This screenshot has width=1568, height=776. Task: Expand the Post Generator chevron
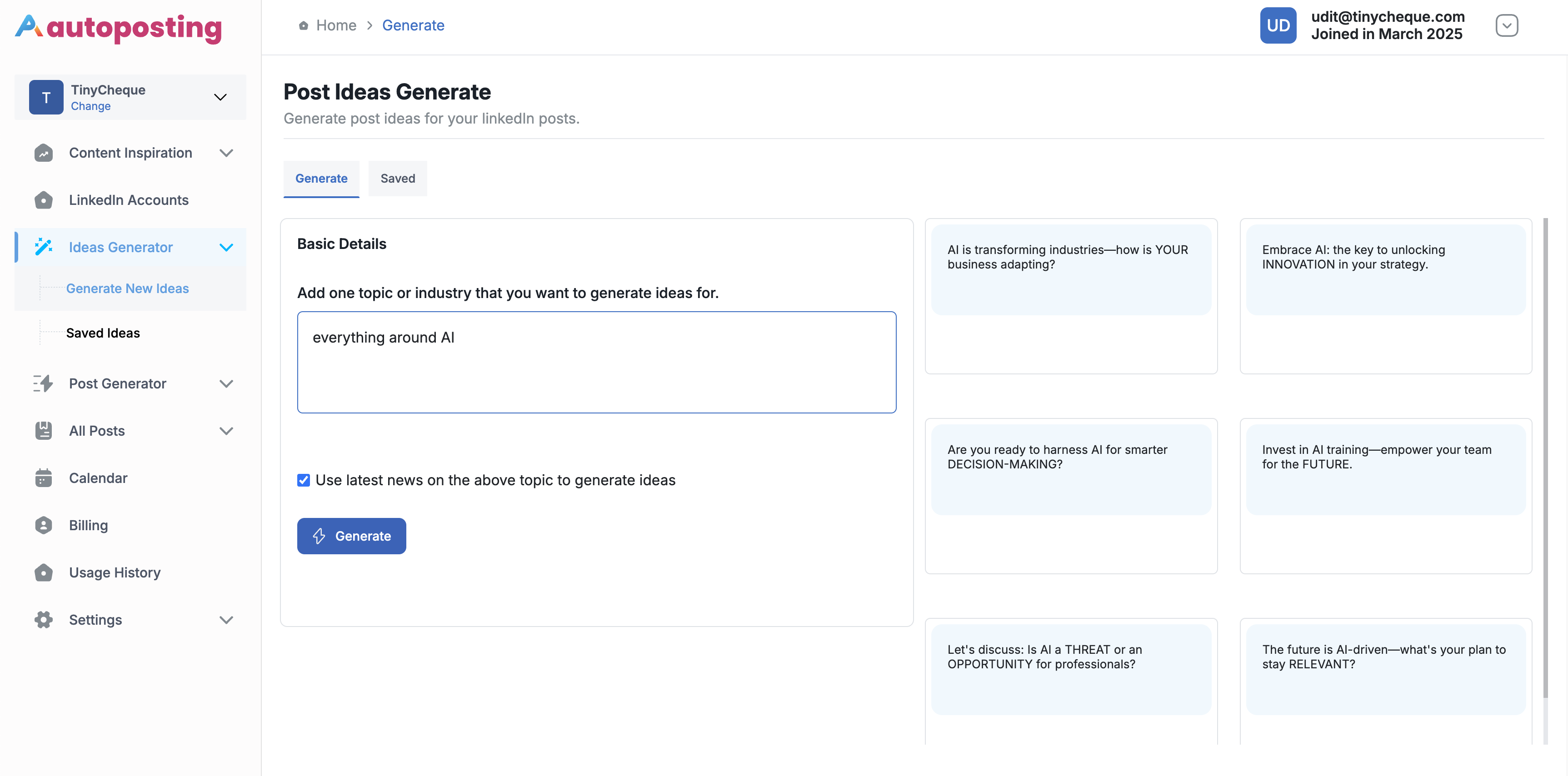(226, 383)
